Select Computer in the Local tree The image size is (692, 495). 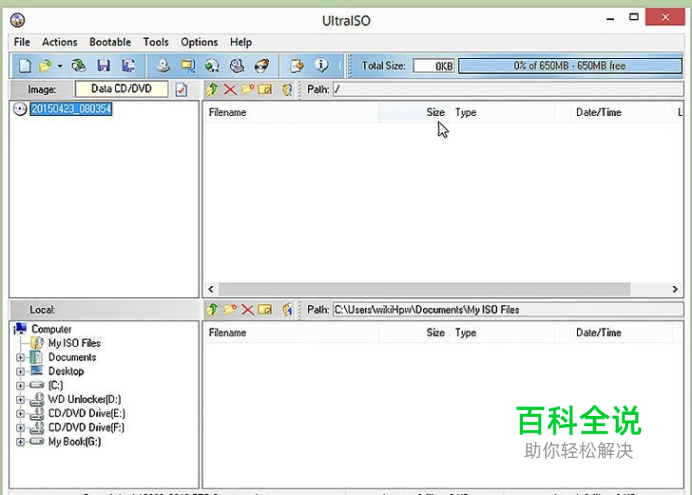pyautogui.click(x=51, y=329)
